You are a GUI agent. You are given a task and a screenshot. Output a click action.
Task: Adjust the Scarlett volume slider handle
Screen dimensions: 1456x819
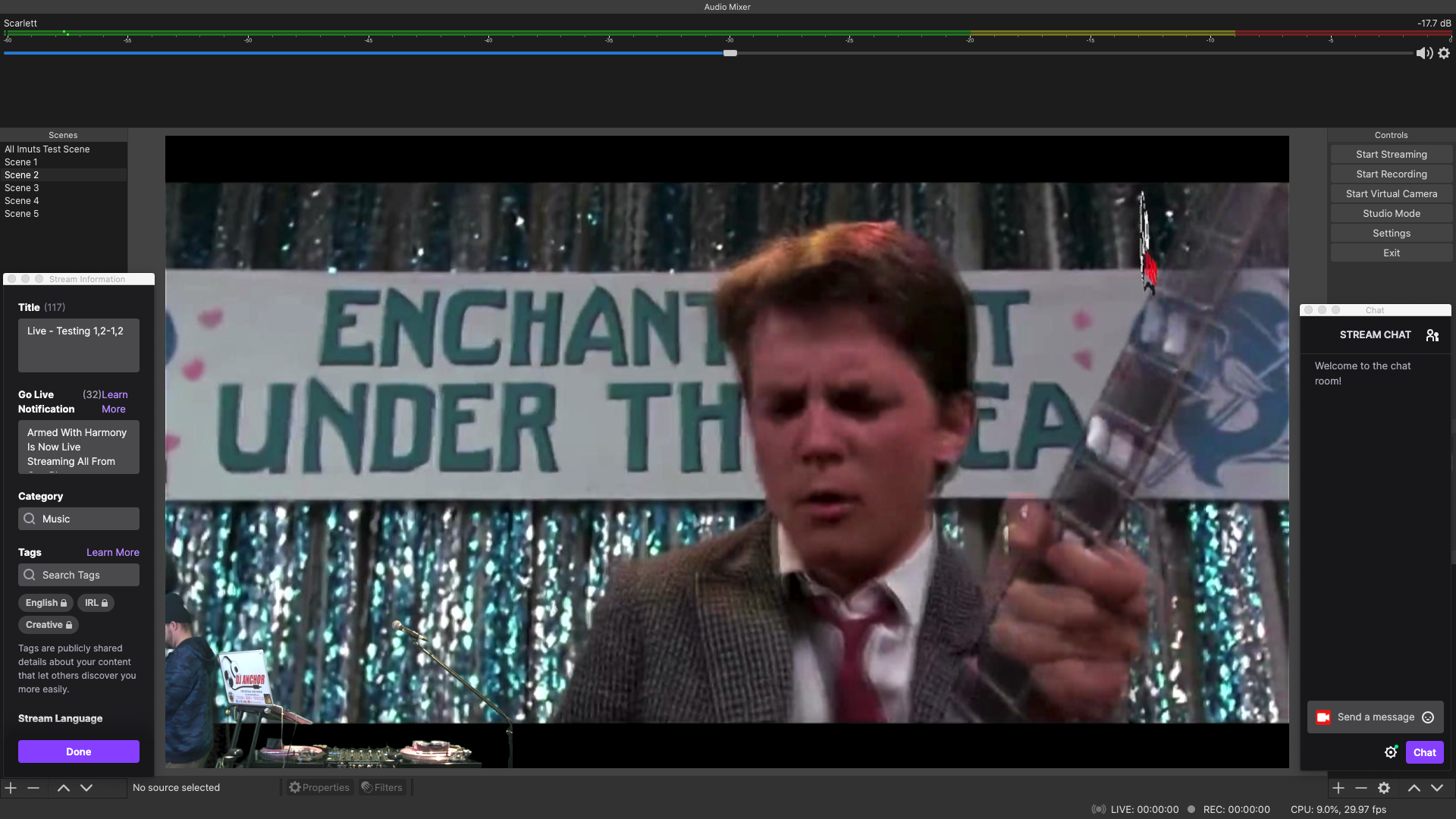730,53
